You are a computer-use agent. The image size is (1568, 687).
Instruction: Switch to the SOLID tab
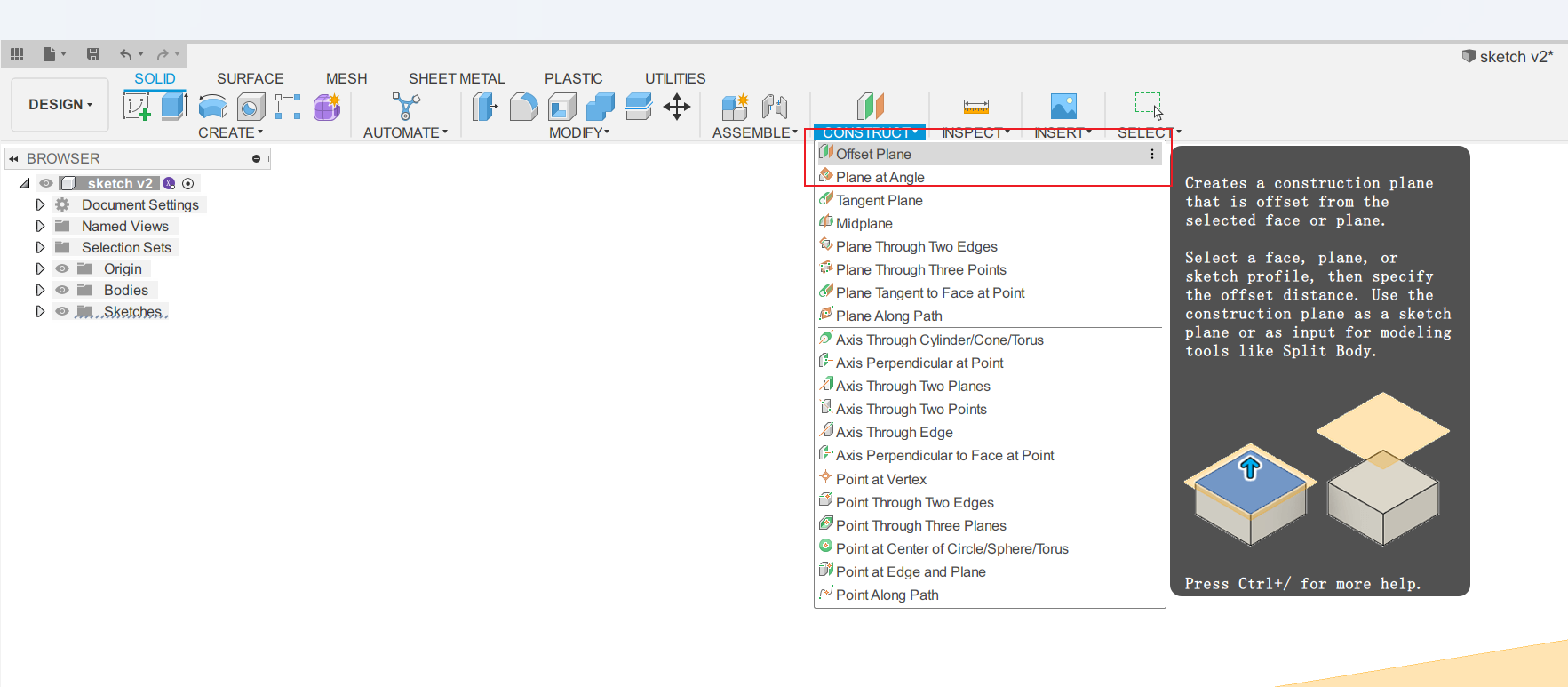[155, 78]
